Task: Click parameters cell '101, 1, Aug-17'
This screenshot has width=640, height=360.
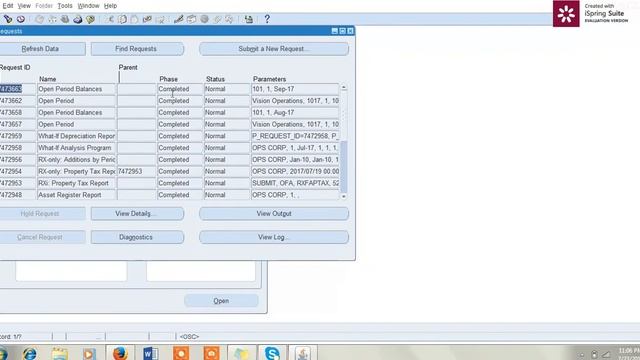Action: [x=295, y=113]
